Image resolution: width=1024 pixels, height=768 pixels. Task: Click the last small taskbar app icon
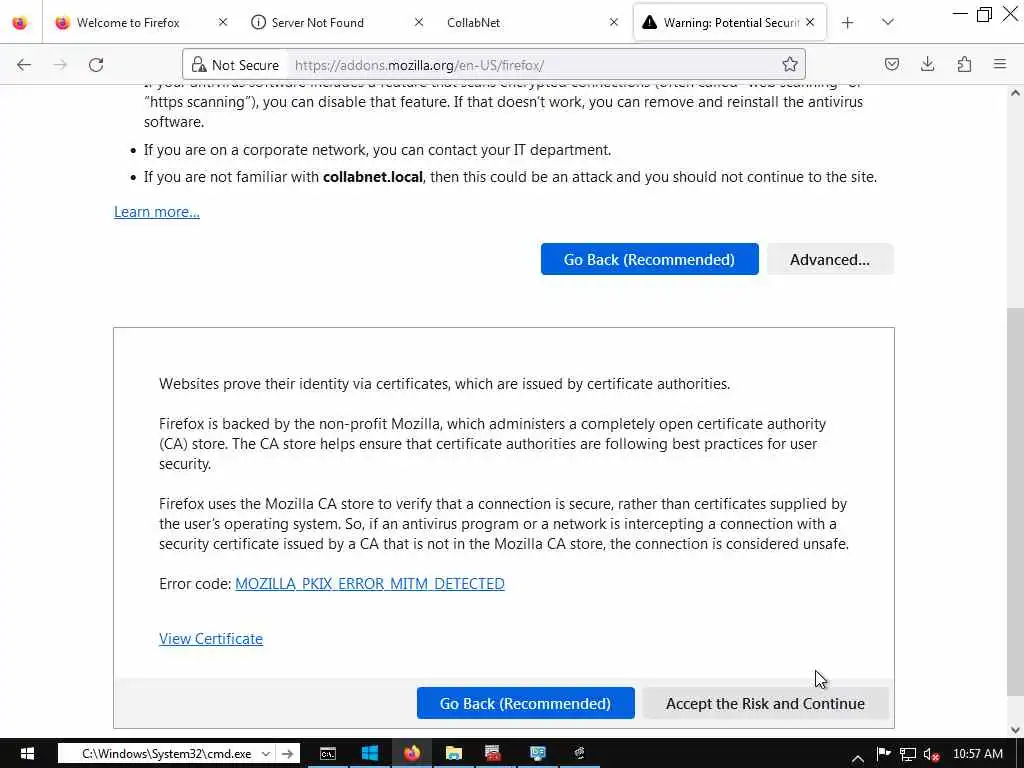click(x=579, y=754)
